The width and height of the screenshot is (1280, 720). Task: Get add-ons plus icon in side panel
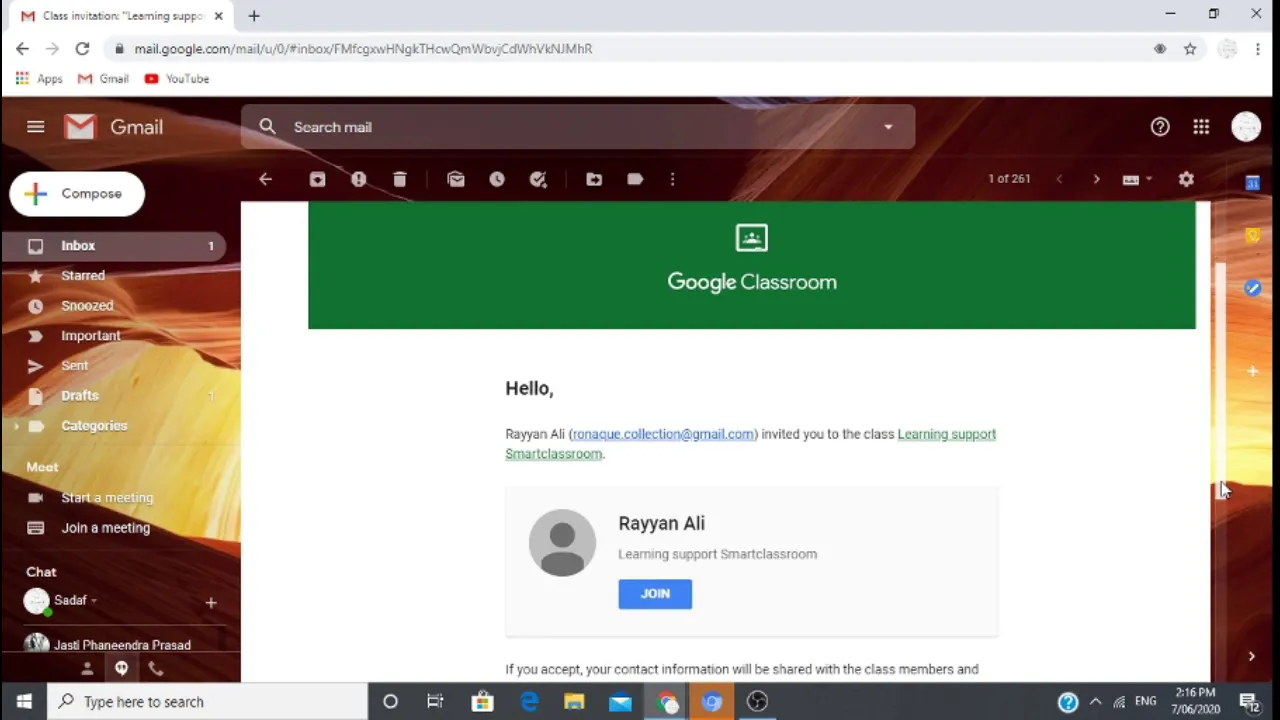click(1252, 371)
